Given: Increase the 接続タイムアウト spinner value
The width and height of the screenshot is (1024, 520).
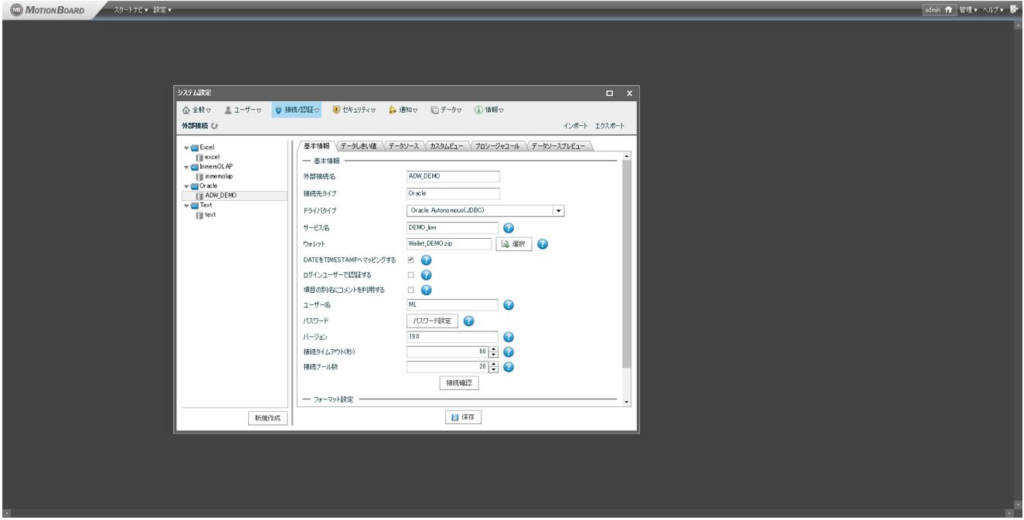Looking at the screenshot, I should click(x=494, y=349).
